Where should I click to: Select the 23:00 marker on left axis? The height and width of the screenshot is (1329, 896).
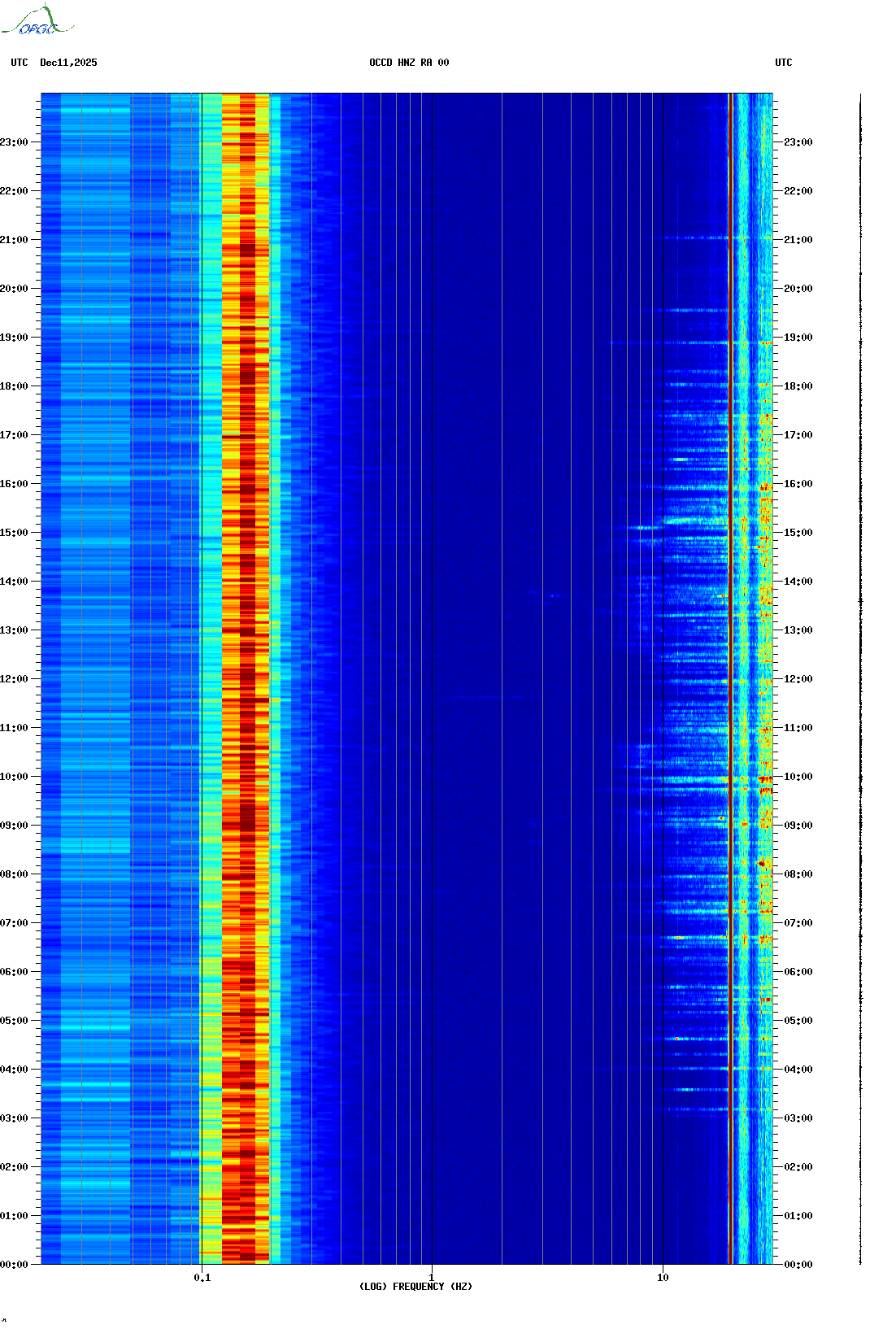pyautogui.click(x=14, y=142)
